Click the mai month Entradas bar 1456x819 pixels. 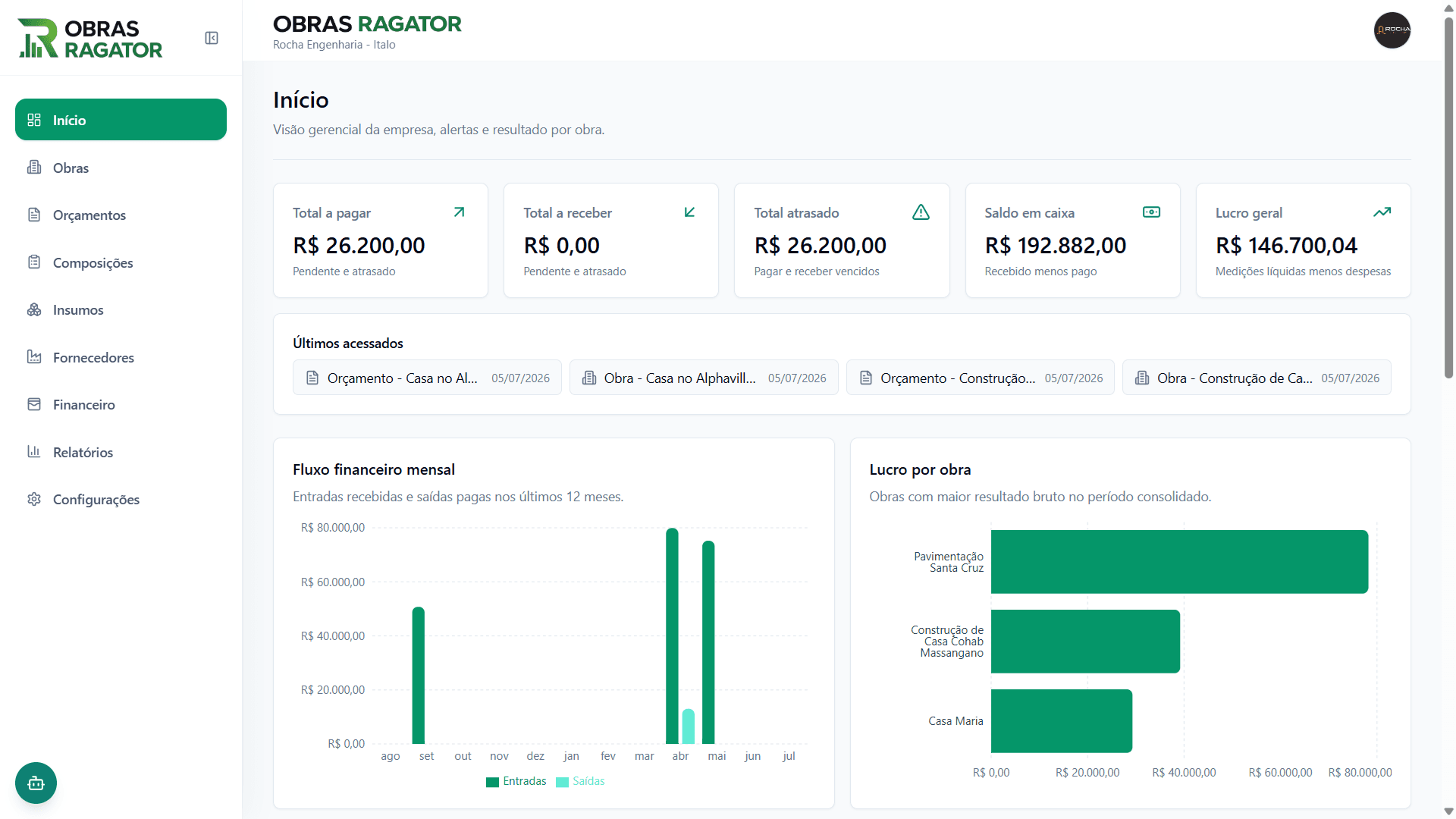pyautogui.click(x=708, y=642)
